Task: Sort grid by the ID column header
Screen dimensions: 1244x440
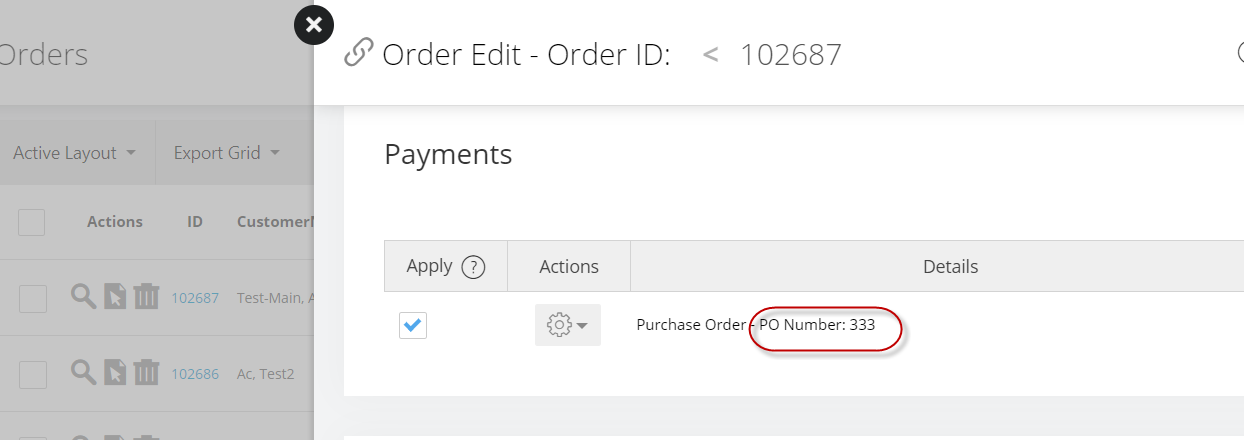Action: point(195,222)
